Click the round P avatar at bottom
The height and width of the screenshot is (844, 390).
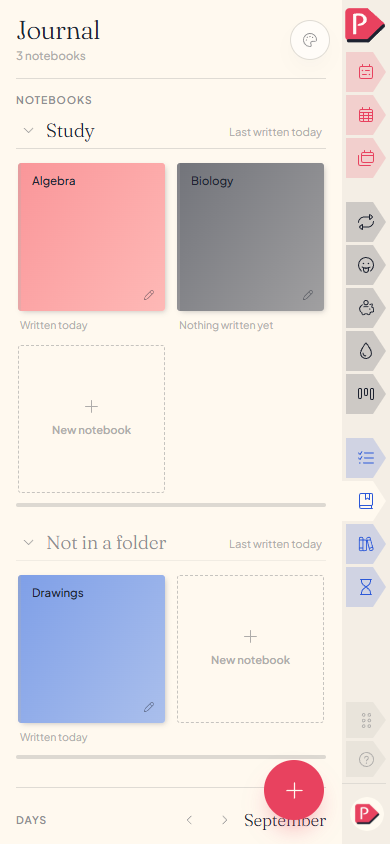point(366,813)
